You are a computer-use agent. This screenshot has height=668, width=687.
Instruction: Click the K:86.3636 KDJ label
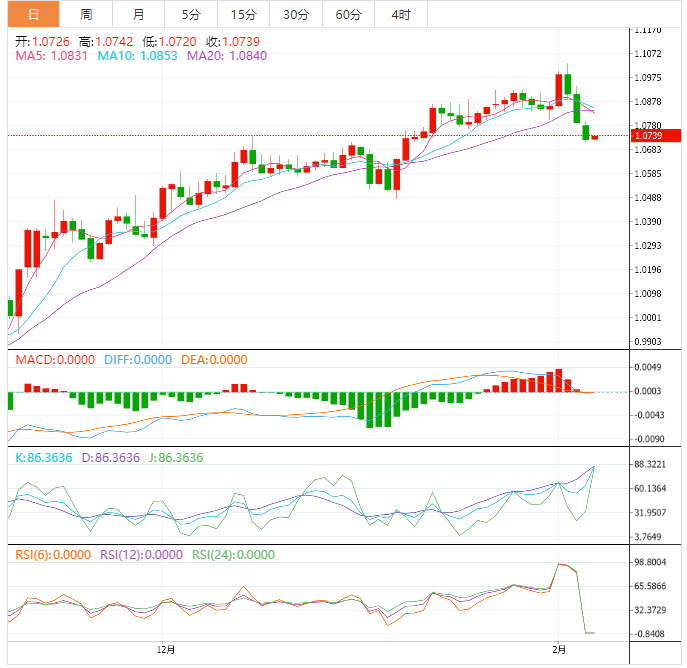pos(42,457)
